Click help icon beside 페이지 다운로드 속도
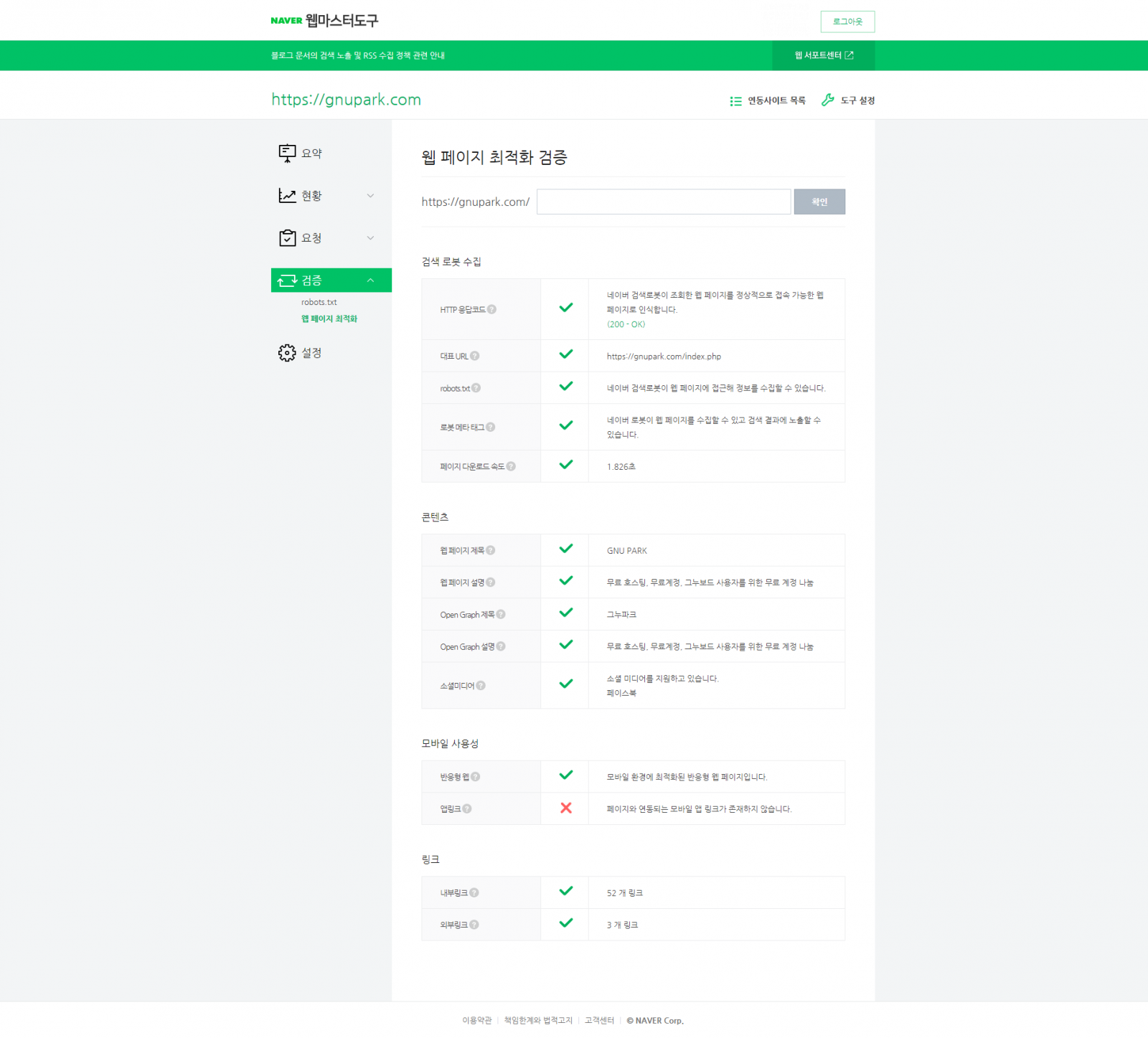 pos(511,466)
